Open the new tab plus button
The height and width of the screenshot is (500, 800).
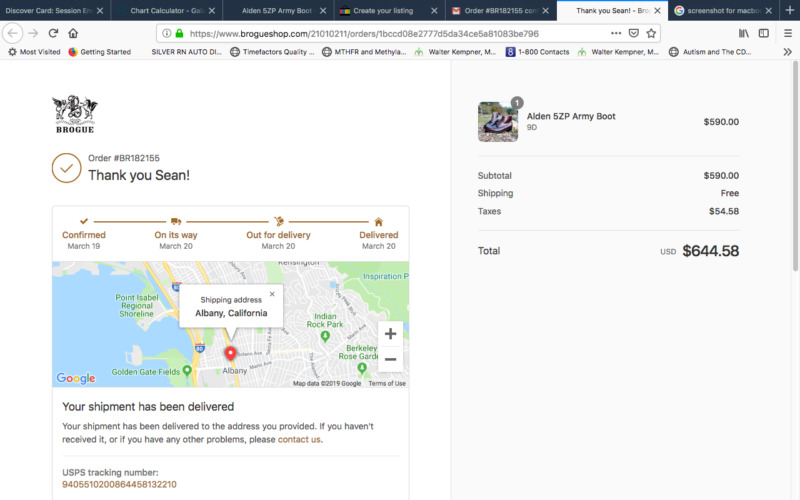point(788,10)
